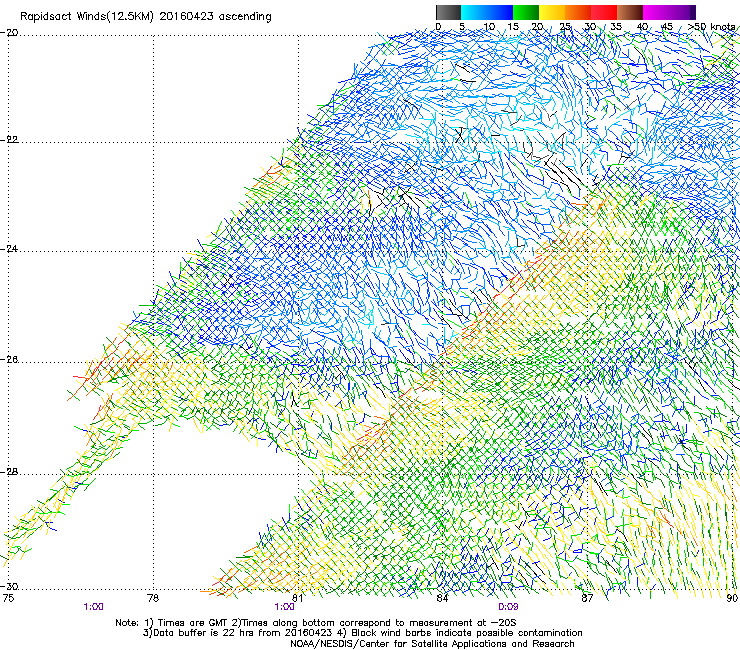740x650 pixels.
Task: Click the 'Data buffer is 22 hrs' note
Action: 362,633
